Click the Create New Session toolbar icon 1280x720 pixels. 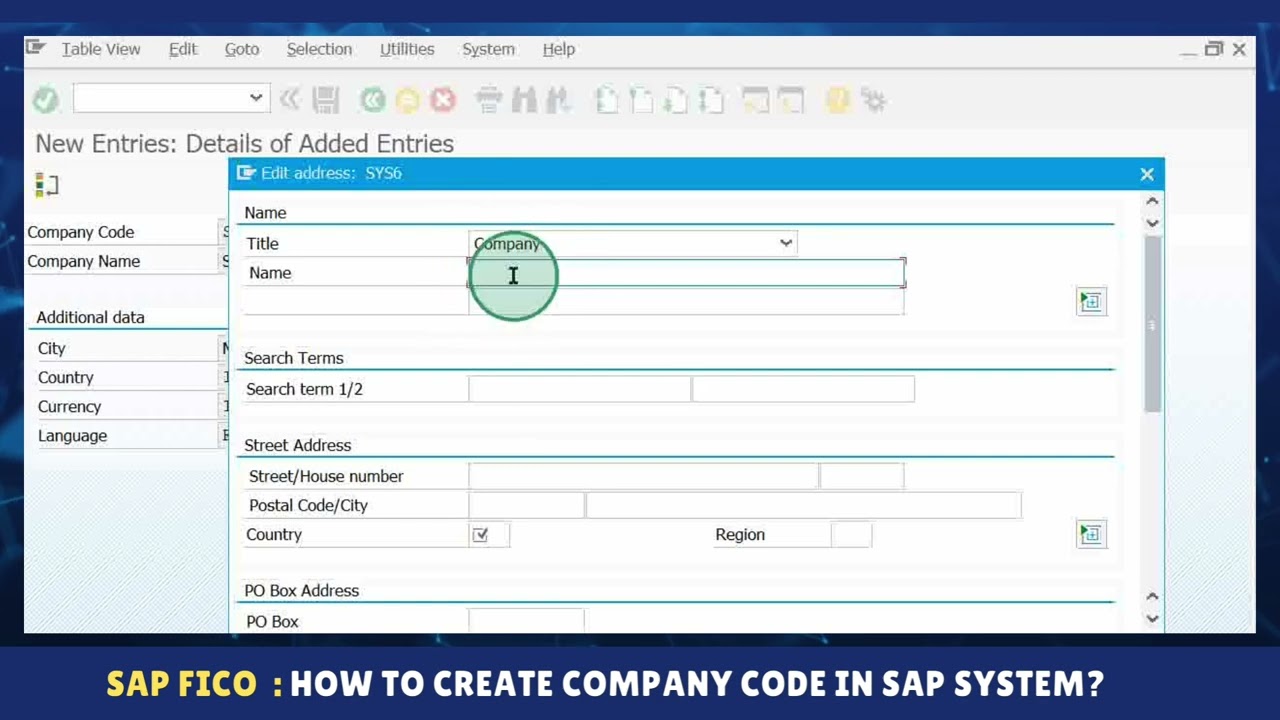click(x=755, y=99)
